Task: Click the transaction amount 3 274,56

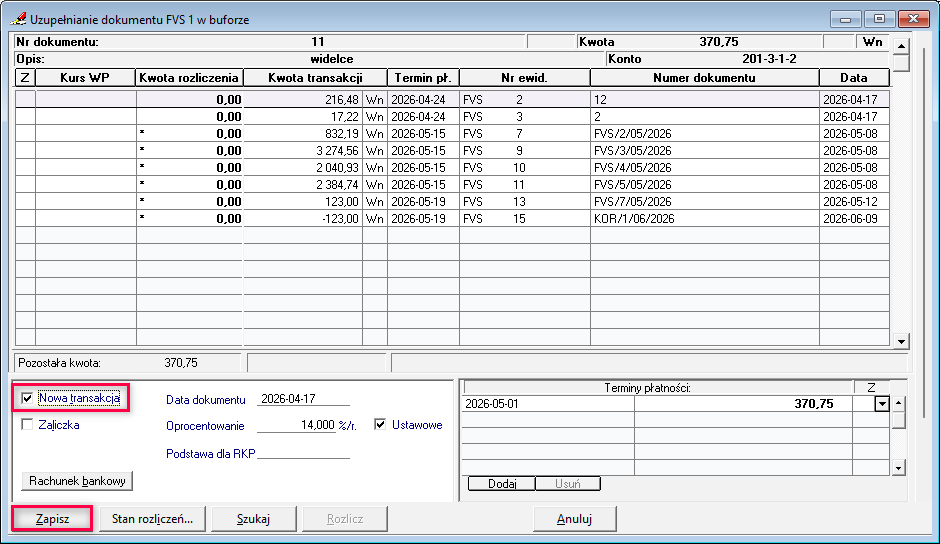Action: [x=337, y=151]
